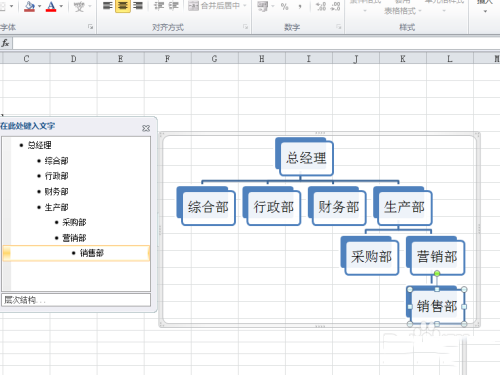Close the text pane with the X
500x375 pixels.
pyautogui.click(x=146, y=128)
